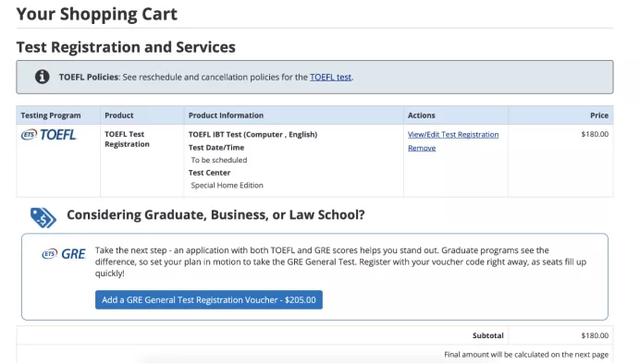Click the Considering Graduate, Business, or Law School heading
This screenshot has width=640, height=364.
[x=216, y=215]
